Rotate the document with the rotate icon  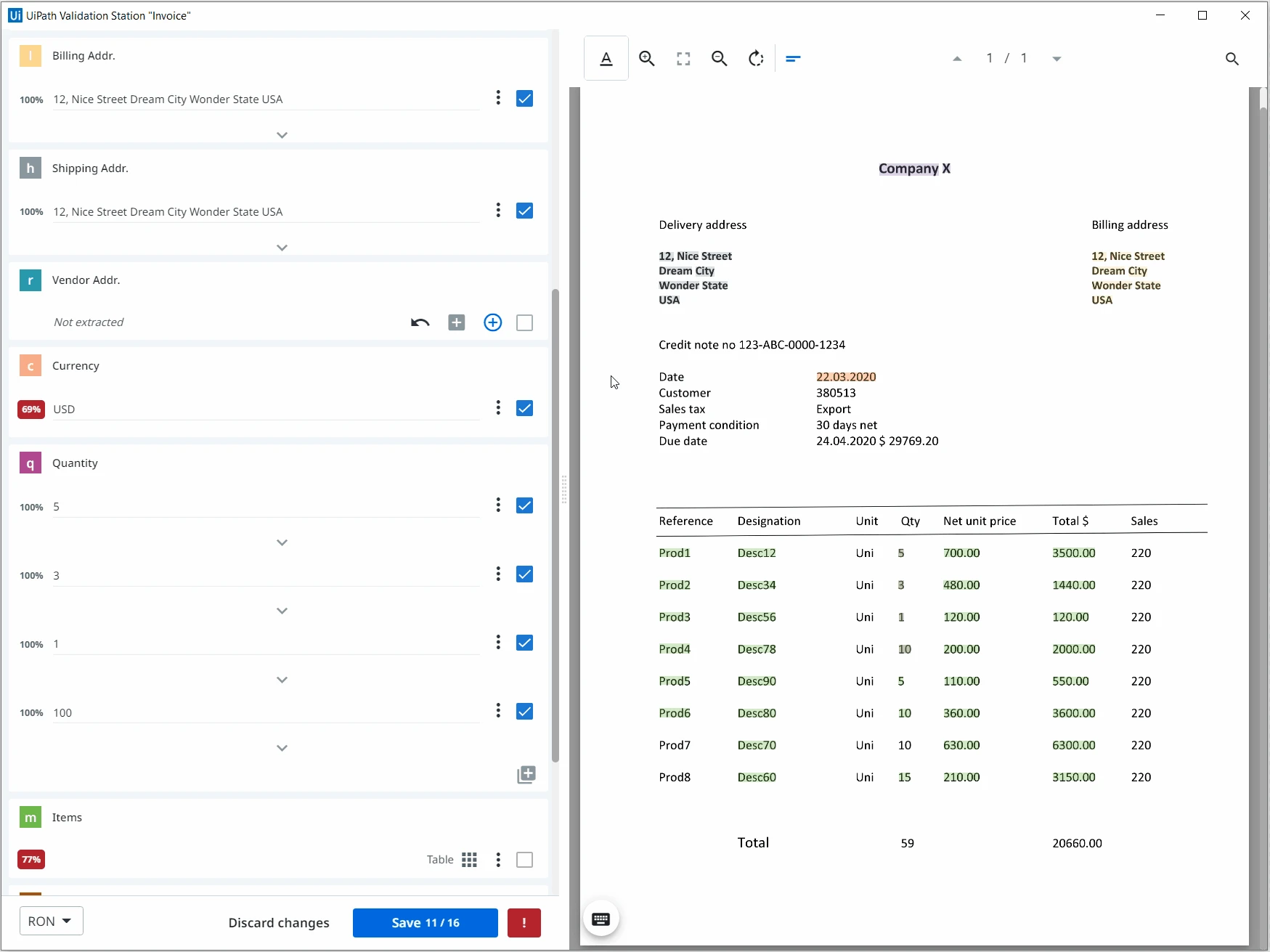[756, 59]
